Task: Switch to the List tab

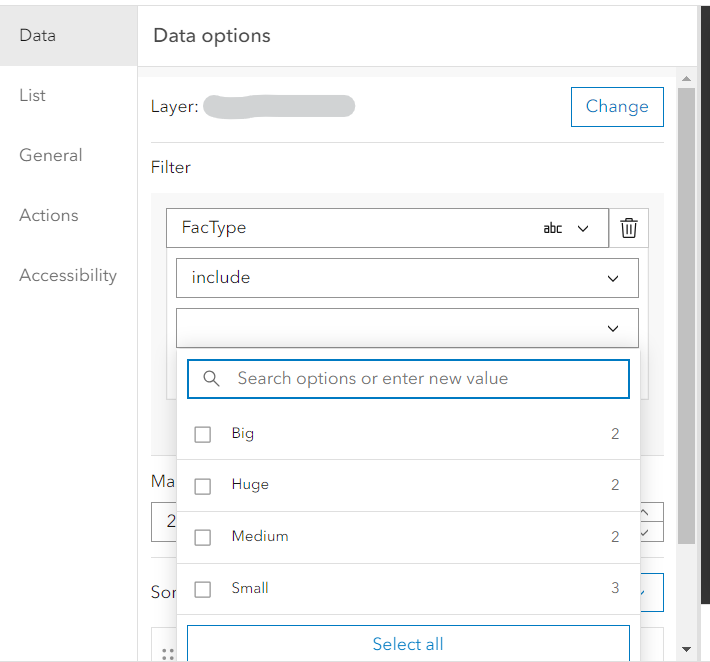Action: pos(33,95)
